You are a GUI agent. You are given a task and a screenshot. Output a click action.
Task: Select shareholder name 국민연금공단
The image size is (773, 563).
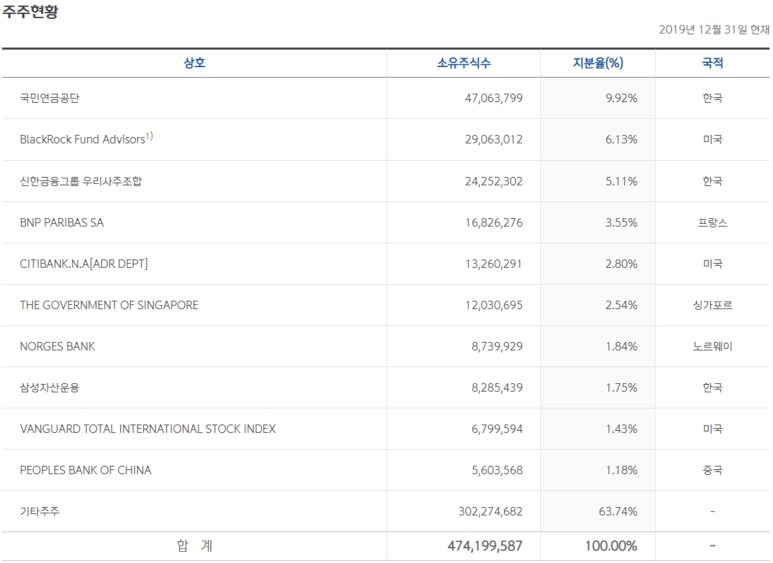click(49, 98)
